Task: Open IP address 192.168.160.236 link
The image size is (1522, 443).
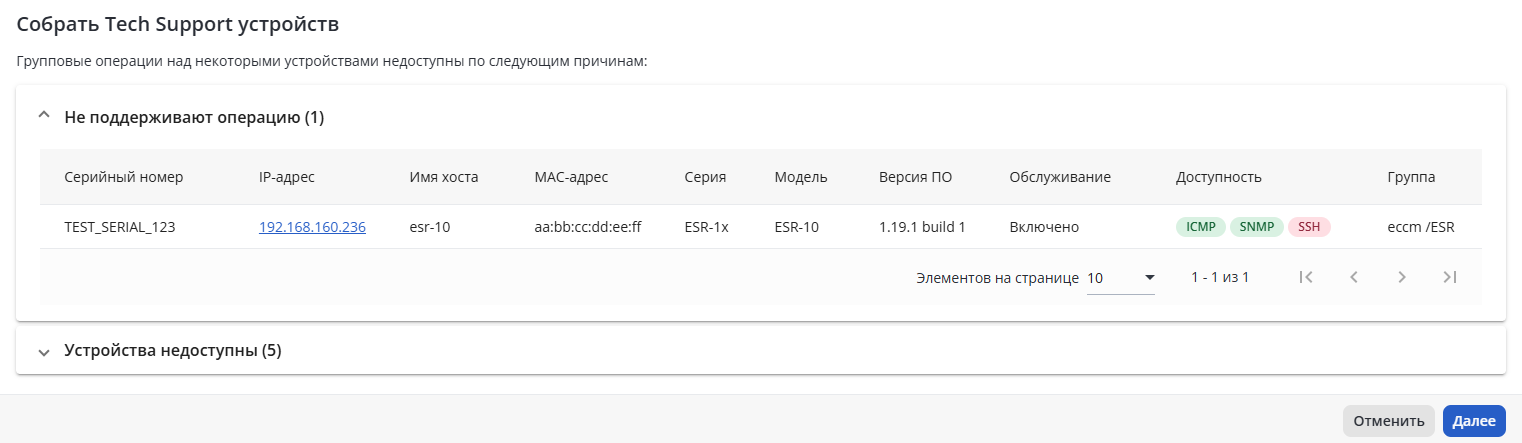Action: point(312,227)
